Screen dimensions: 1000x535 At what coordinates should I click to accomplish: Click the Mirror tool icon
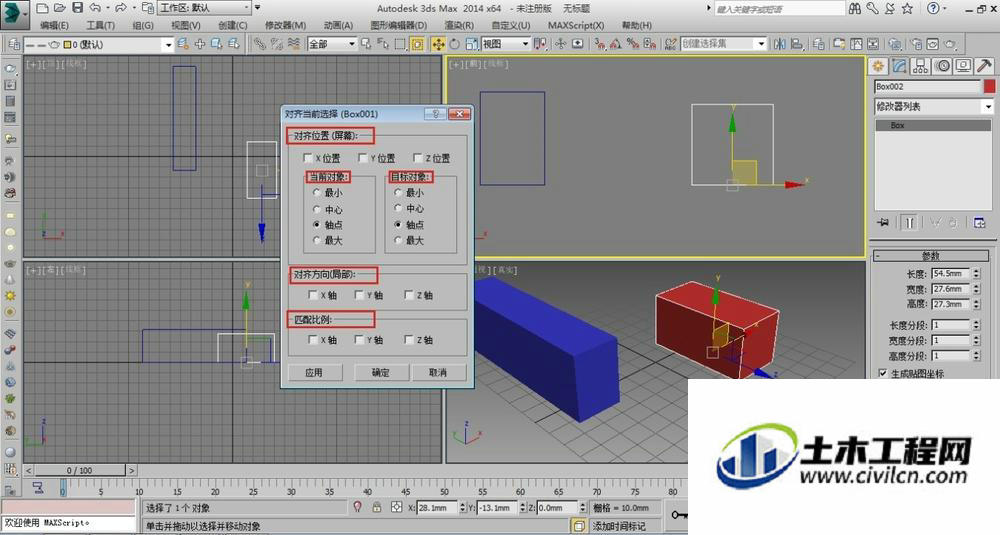pos(779,44)
